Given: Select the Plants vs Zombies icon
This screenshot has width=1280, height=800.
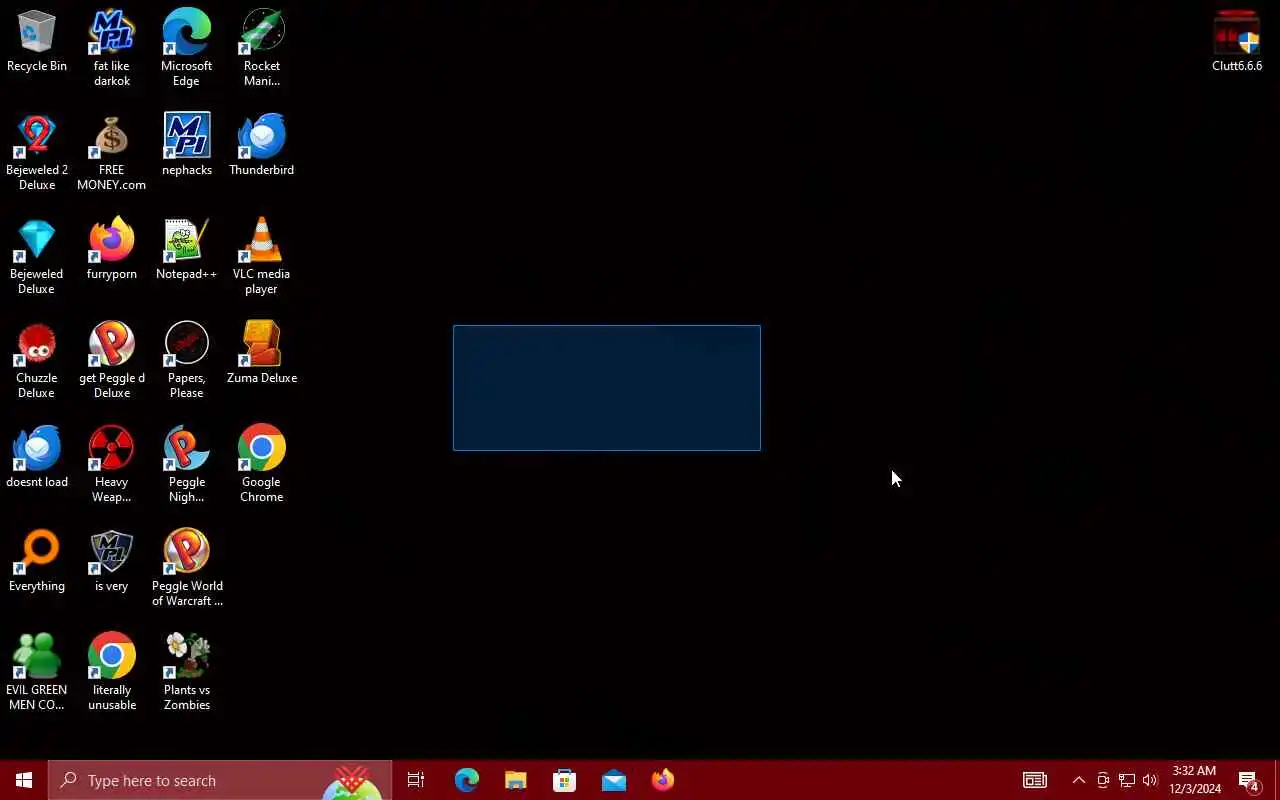Looking at the screenshot, I should coord(187,672).
